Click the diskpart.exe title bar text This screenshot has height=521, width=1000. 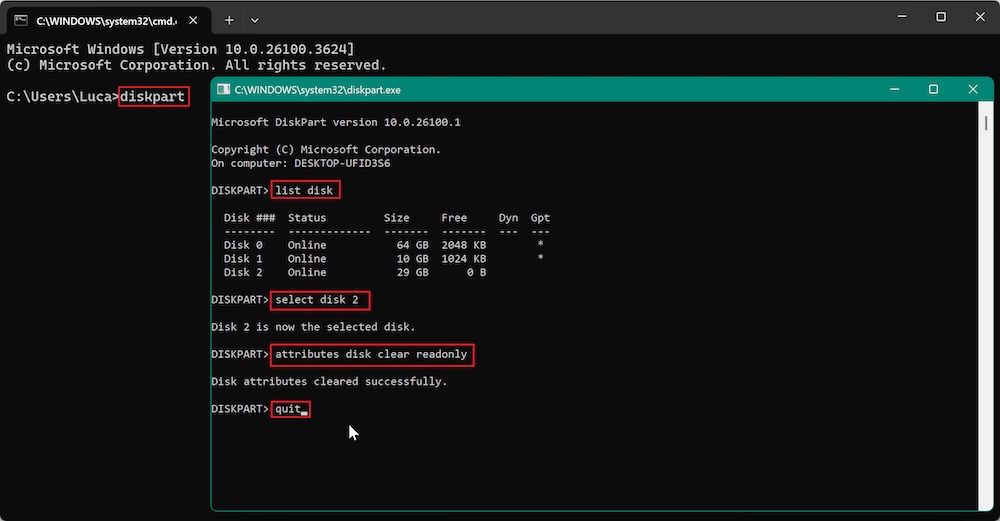click(x=317, y=90)
